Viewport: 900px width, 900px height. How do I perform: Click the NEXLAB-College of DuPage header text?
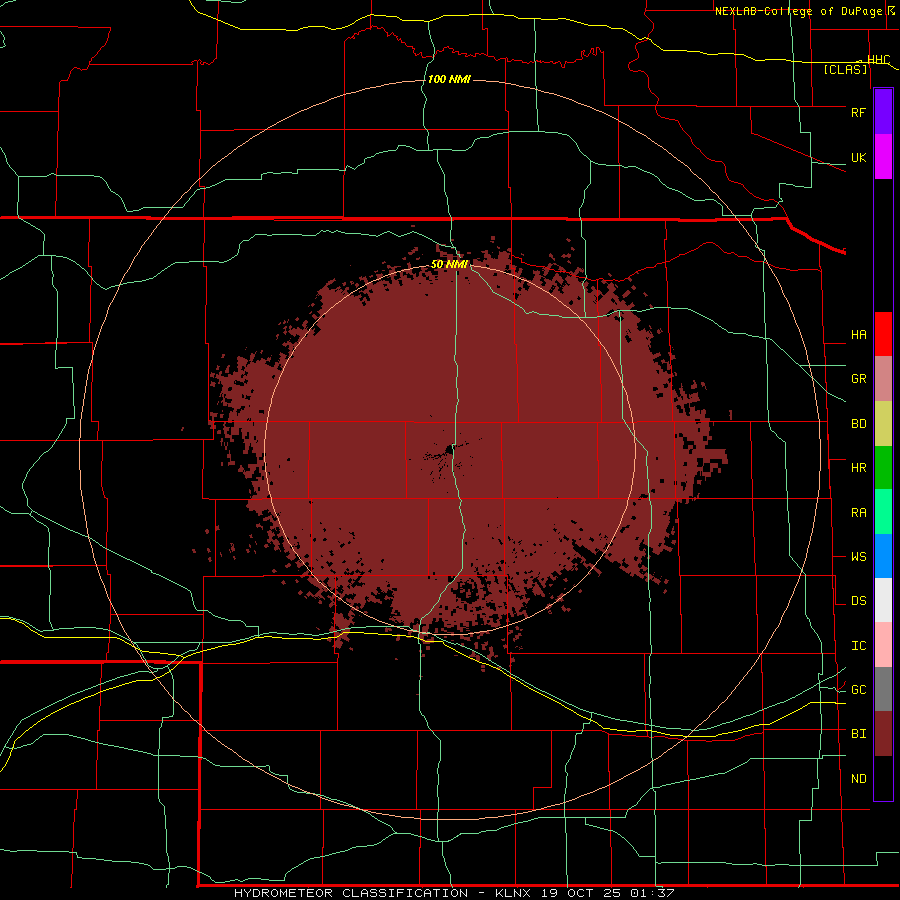pos(800,11)
